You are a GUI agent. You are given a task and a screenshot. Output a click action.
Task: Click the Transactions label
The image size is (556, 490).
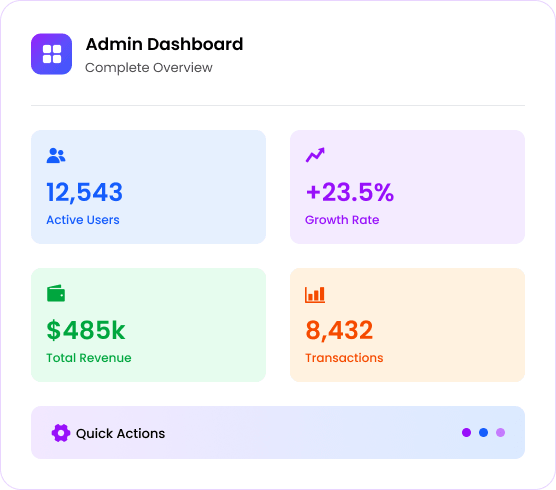(344, 358)
